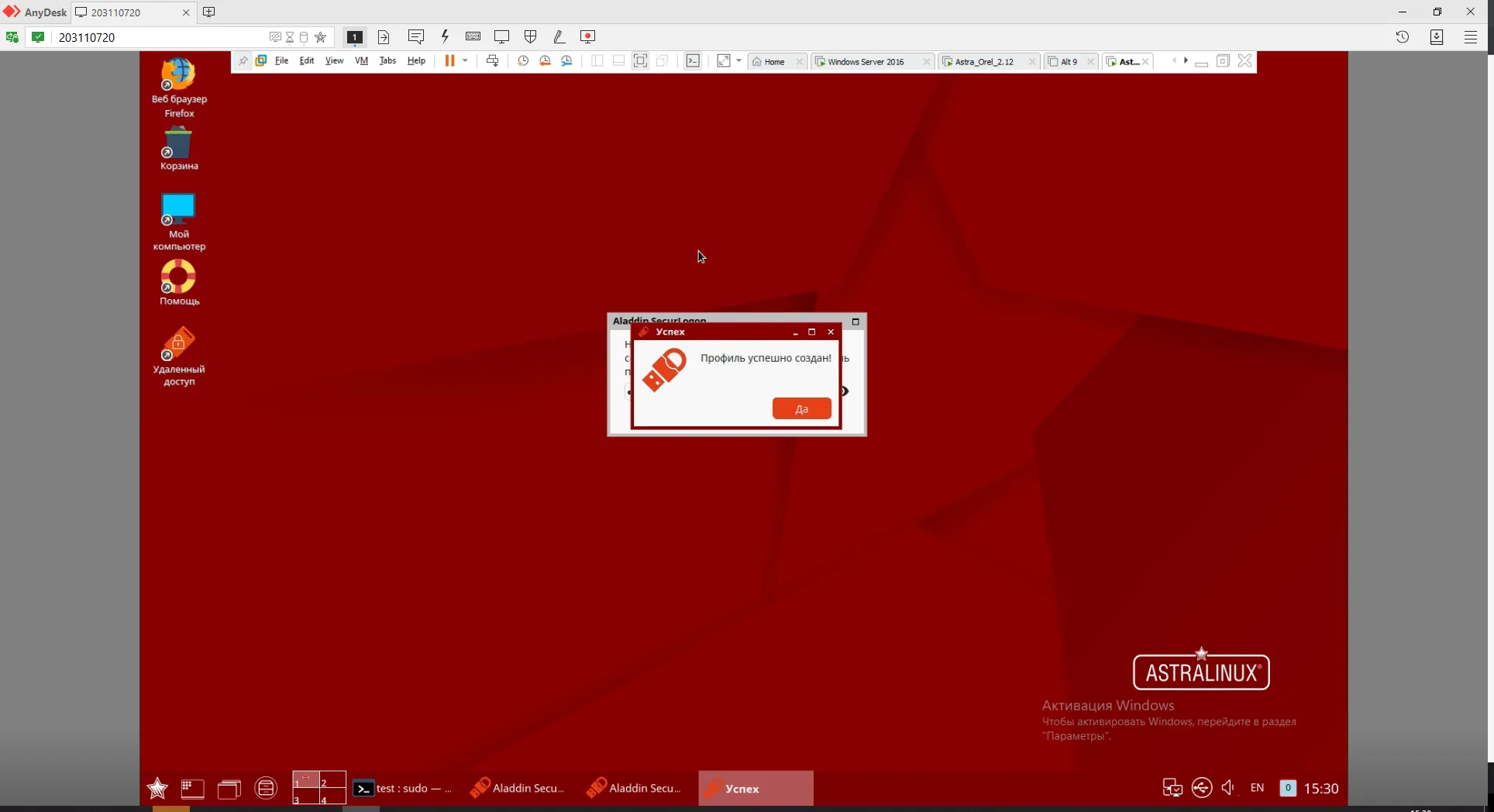Open the Помощь help desktop icon
This screenshot has height=812, width=1494.
[x=179, y=282]
